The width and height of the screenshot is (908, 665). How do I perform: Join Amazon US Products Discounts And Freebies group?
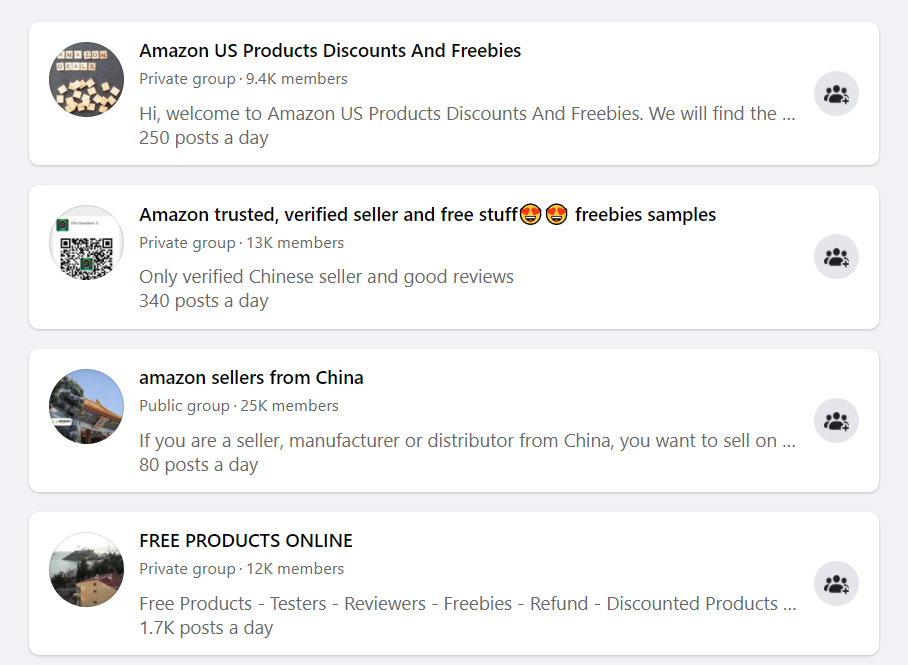pyautogui.click(x=836, y=93)
